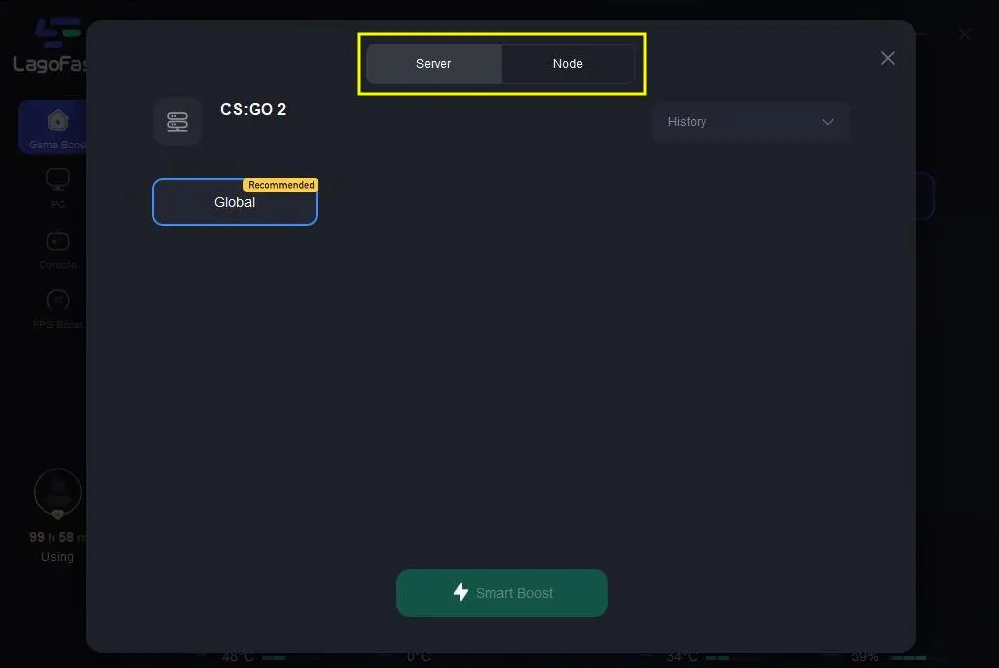The width and height of the screenshot is (999, 668).
Task: Click the CS:GO 2 game title
Action: [x=253, y=110]
